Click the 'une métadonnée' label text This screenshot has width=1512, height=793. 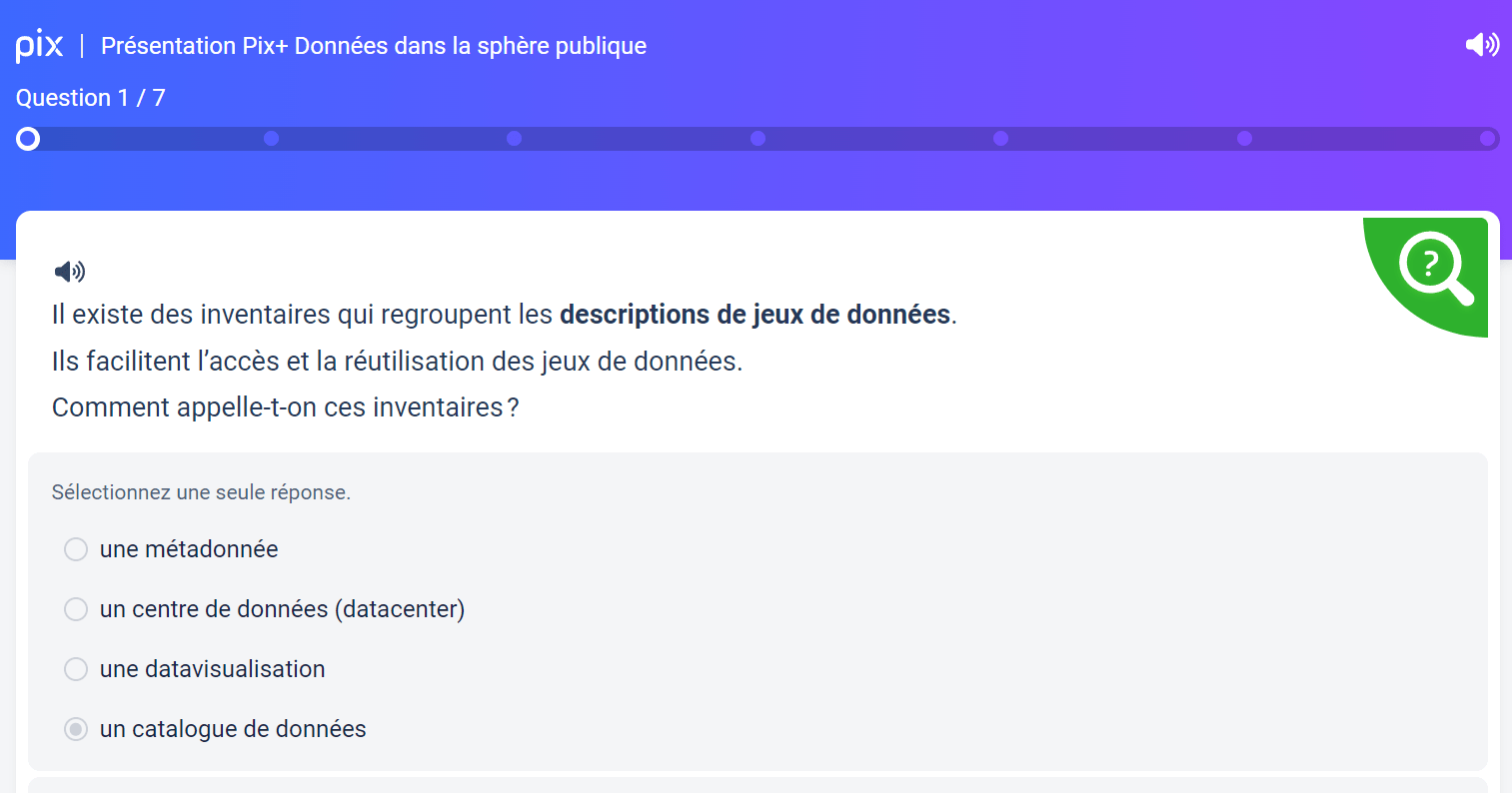189,549
